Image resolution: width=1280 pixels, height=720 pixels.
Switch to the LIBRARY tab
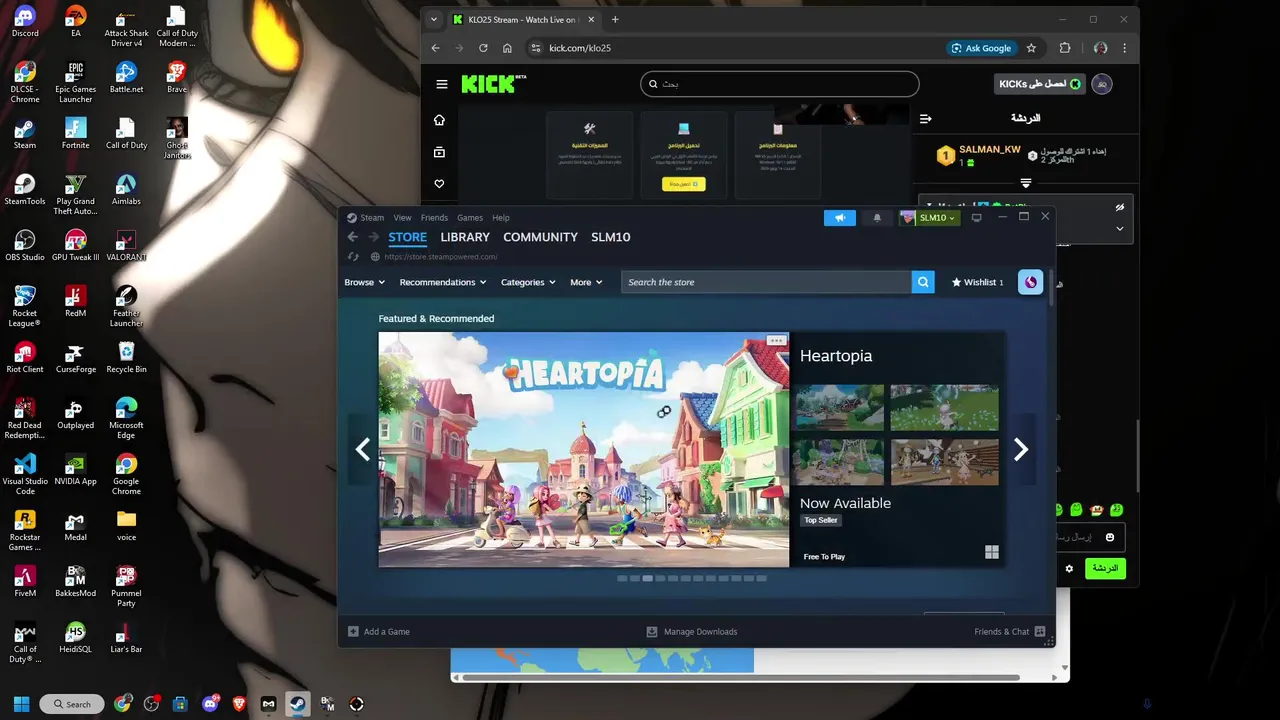pos(465,237)
